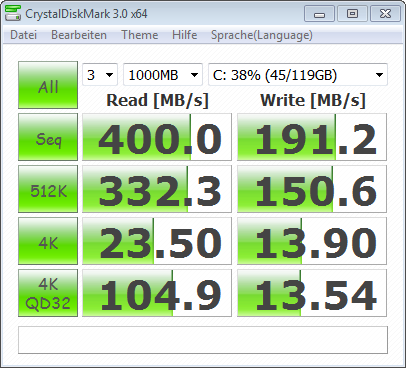The height and width of the screenshot is (368, 406).
Task: Click the Seq write result 191.2
Action: pyautogui.click(x=312, y=137)
